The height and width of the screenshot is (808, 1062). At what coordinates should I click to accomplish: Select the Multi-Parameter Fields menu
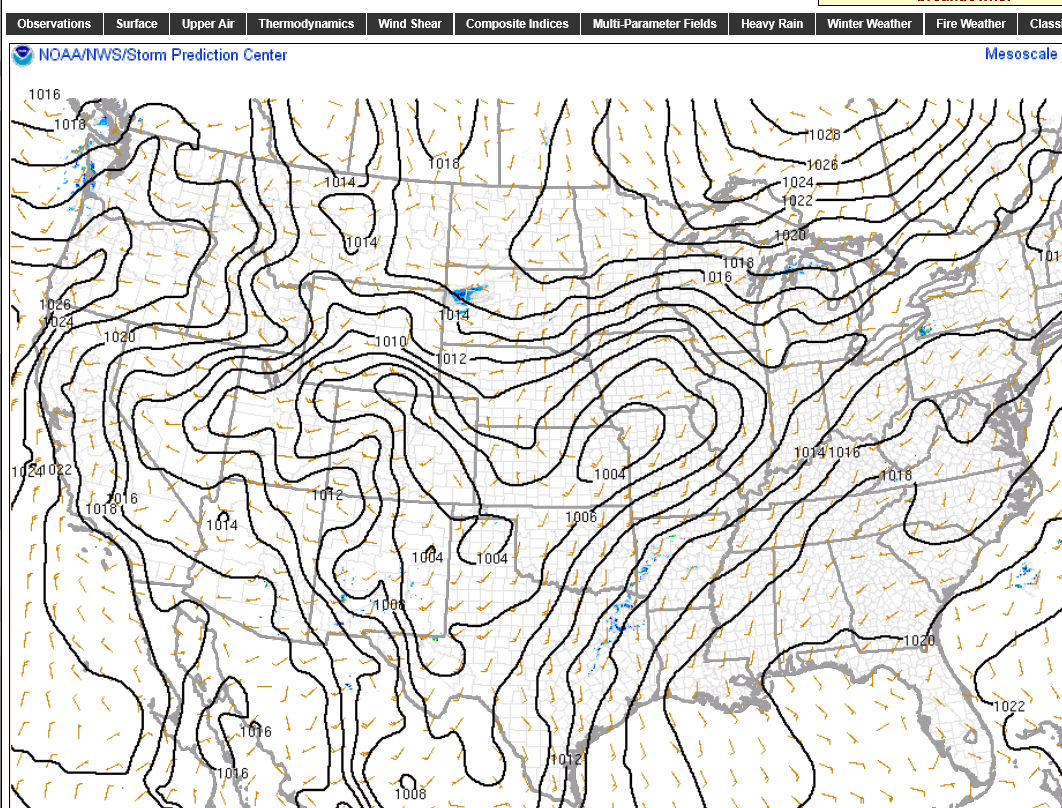click(654, 24)
